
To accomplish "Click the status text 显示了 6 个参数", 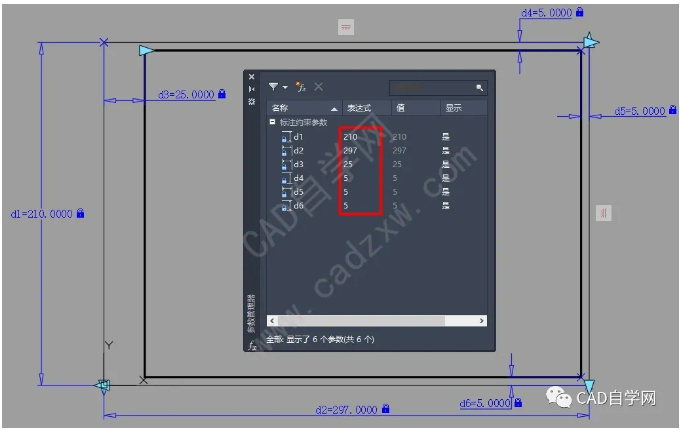I will 330,340.
